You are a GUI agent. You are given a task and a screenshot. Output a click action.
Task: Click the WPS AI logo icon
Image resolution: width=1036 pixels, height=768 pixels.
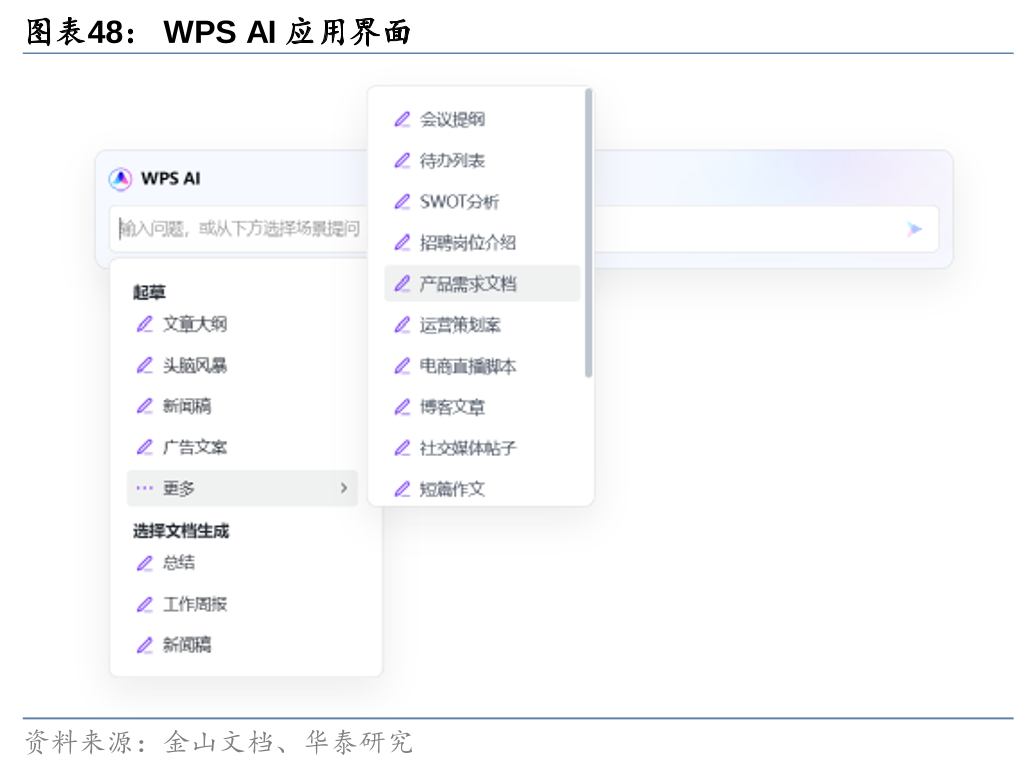pyautogui.click(x=120, y=178)
